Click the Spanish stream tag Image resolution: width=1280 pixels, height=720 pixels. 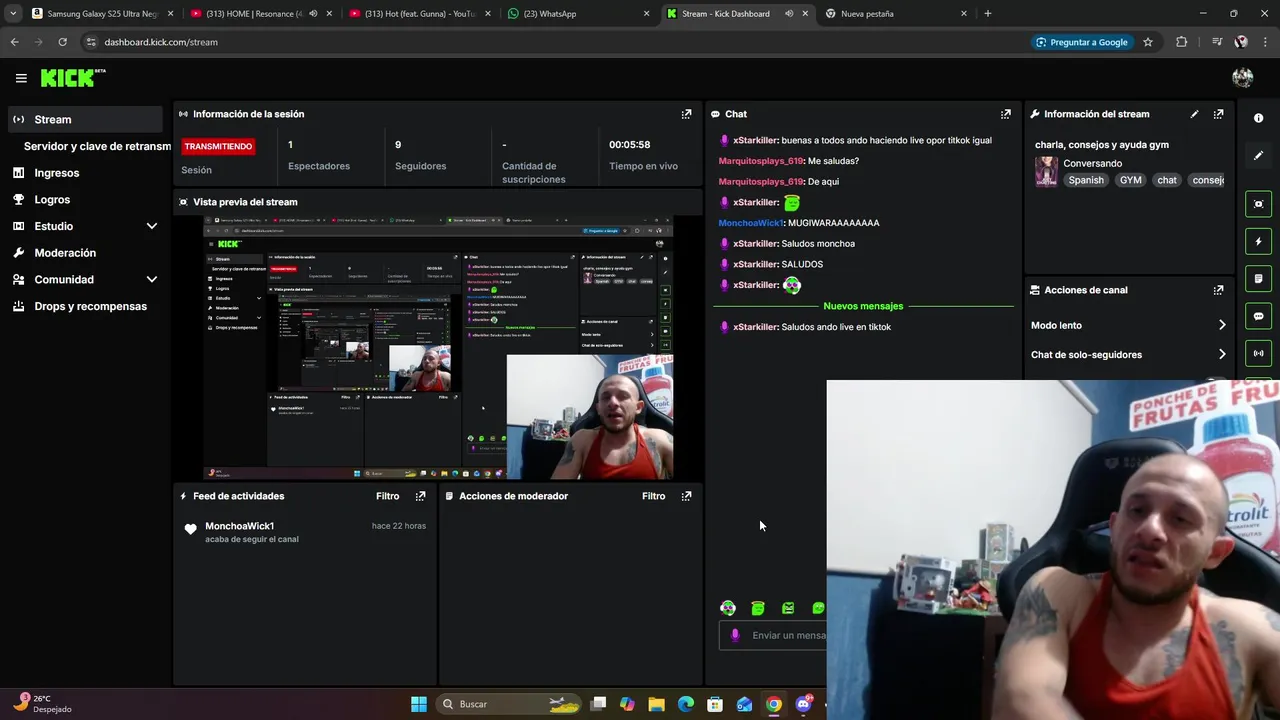[1086, 180]
